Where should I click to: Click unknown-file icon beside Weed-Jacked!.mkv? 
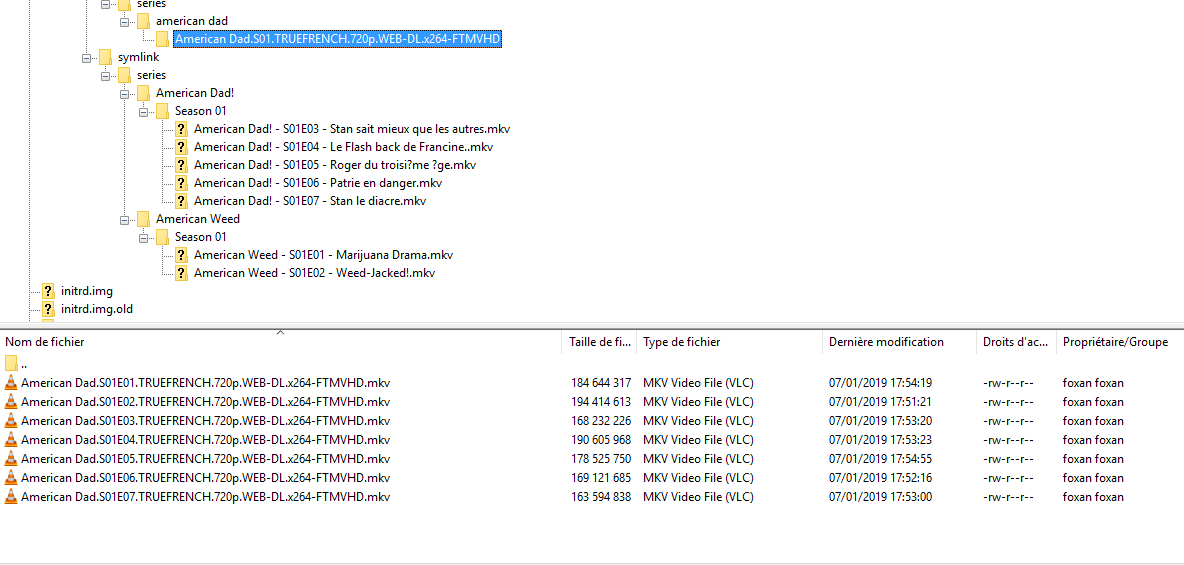coord(181,273)
